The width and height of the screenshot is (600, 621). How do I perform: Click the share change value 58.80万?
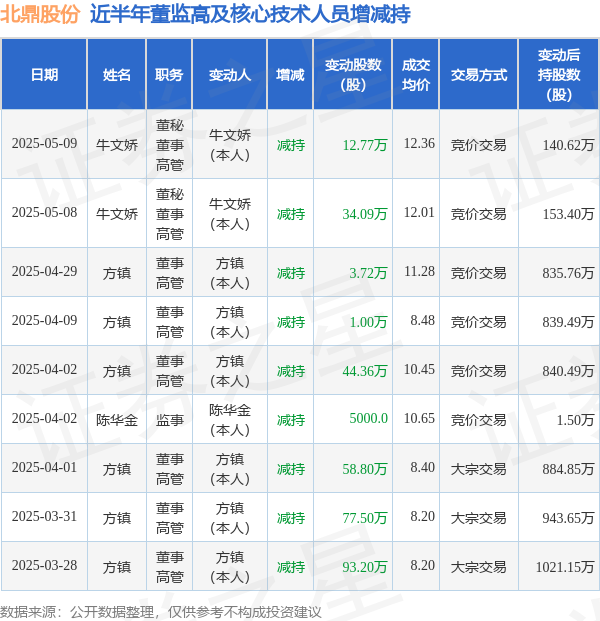(x=365, y=469)
